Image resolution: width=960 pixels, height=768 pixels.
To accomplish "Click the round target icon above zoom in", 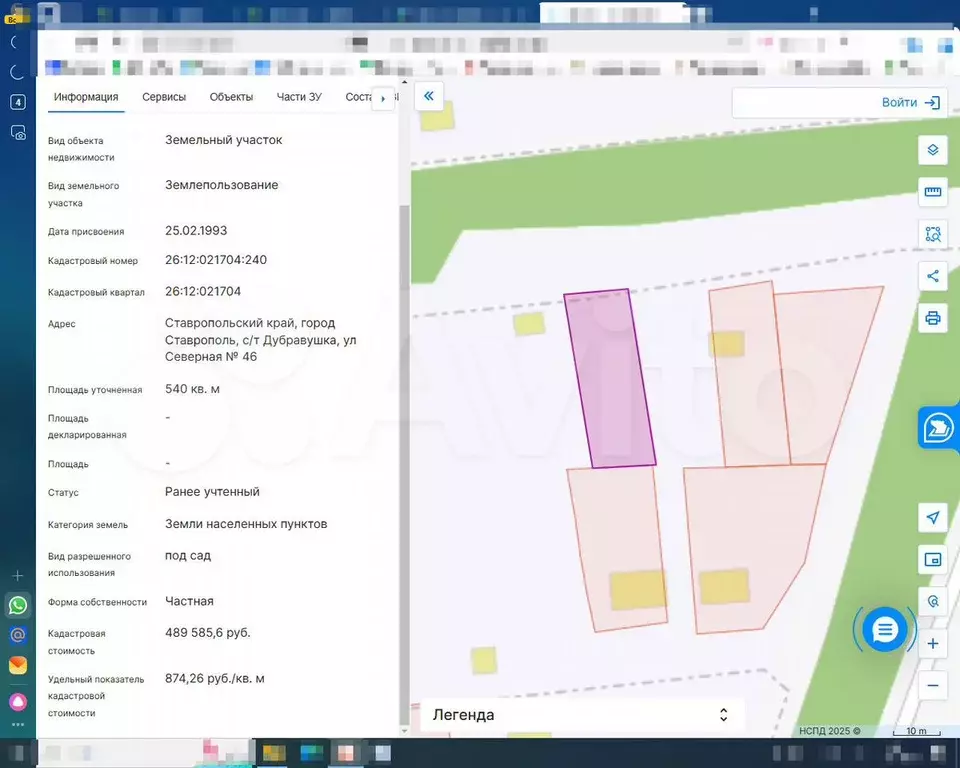I will pyautogui.click(x=932, y=601).
